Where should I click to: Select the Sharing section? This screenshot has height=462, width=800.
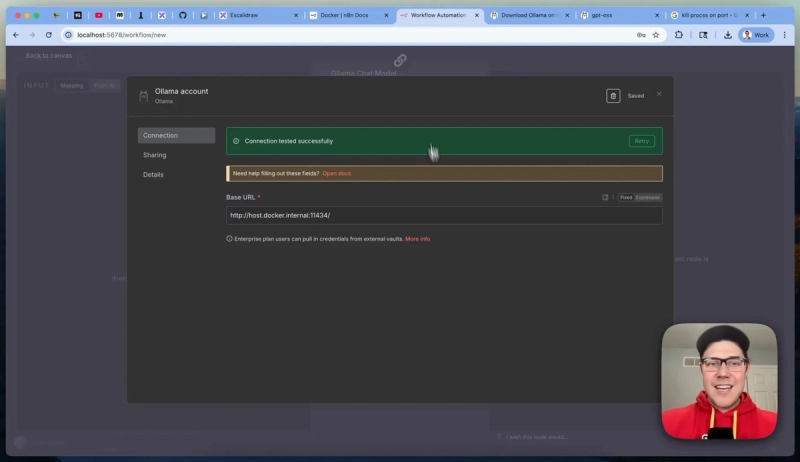155,155
